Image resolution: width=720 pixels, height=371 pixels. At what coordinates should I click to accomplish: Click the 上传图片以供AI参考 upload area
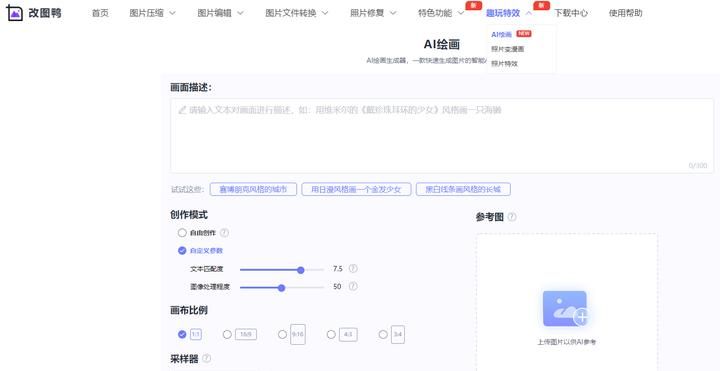click(566, 302)
